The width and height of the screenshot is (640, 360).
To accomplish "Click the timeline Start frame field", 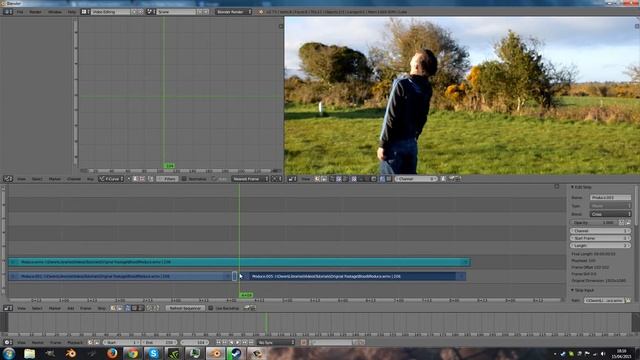I will (121, 342).
